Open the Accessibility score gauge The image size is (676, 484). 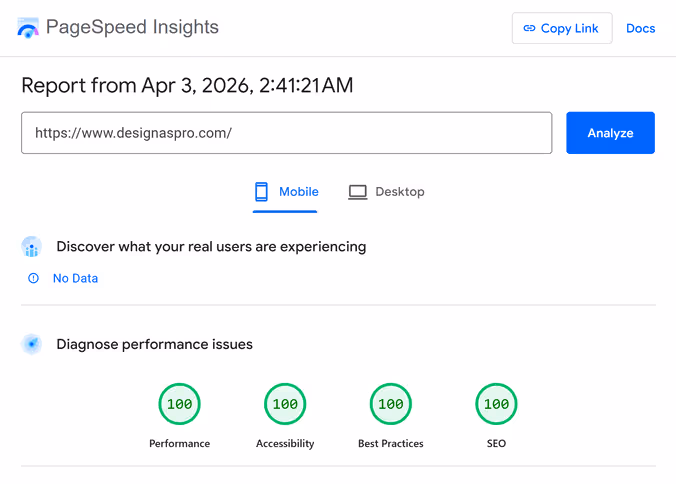pyautogui.click(x=285, y=405)
